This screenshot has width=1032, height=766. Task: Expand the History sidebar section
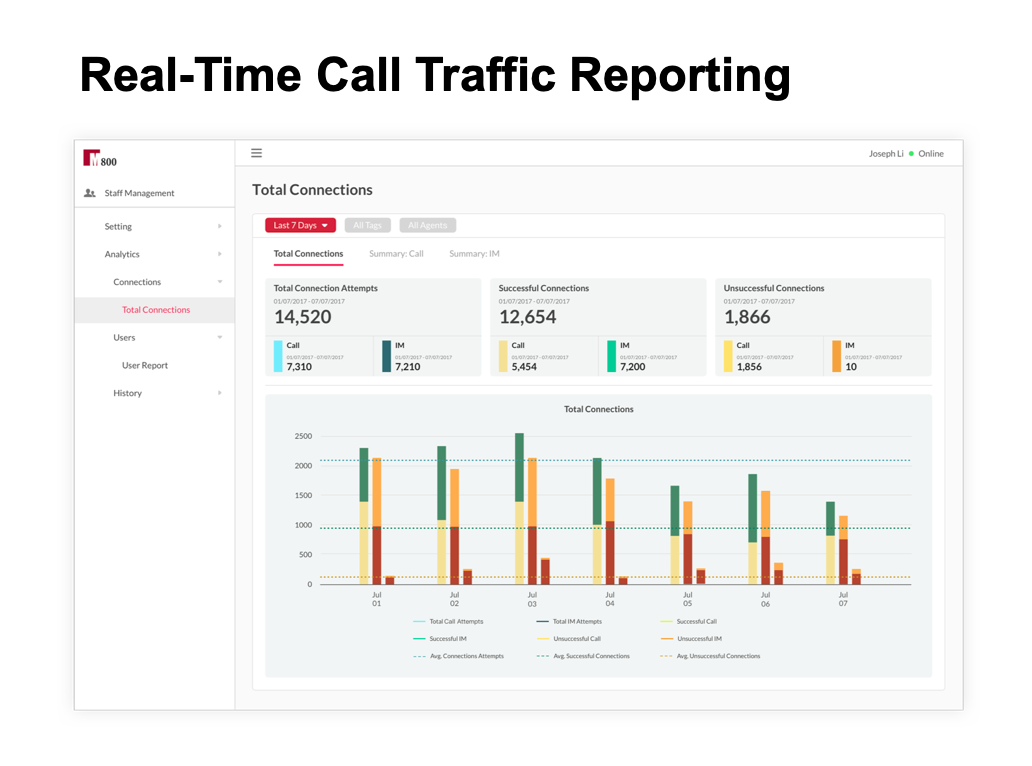pyautogui.click(x=128, y=392)
